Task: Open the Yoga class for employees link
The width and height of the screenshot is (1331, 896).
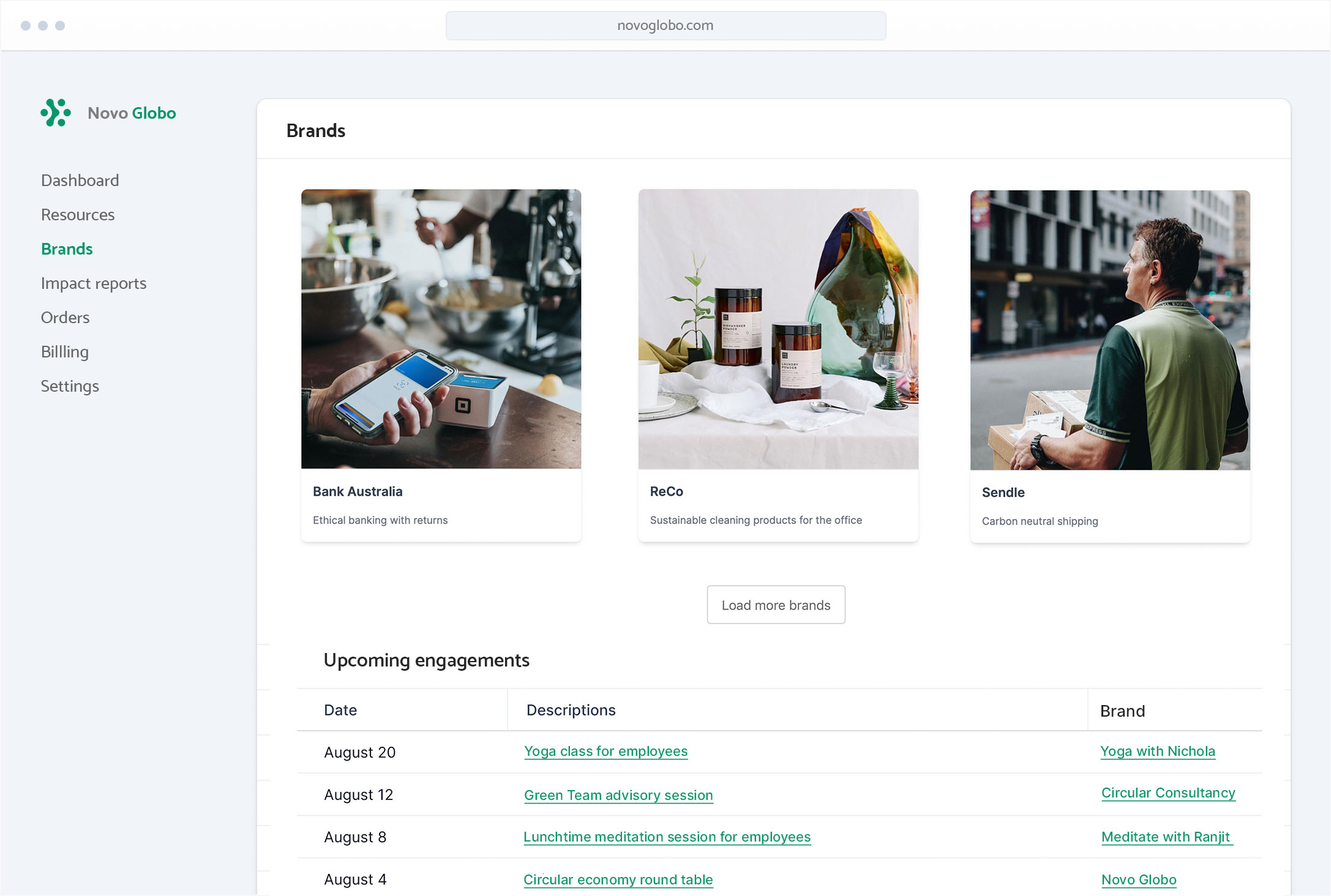Action: pyautogui.click(x=605, y=751)
